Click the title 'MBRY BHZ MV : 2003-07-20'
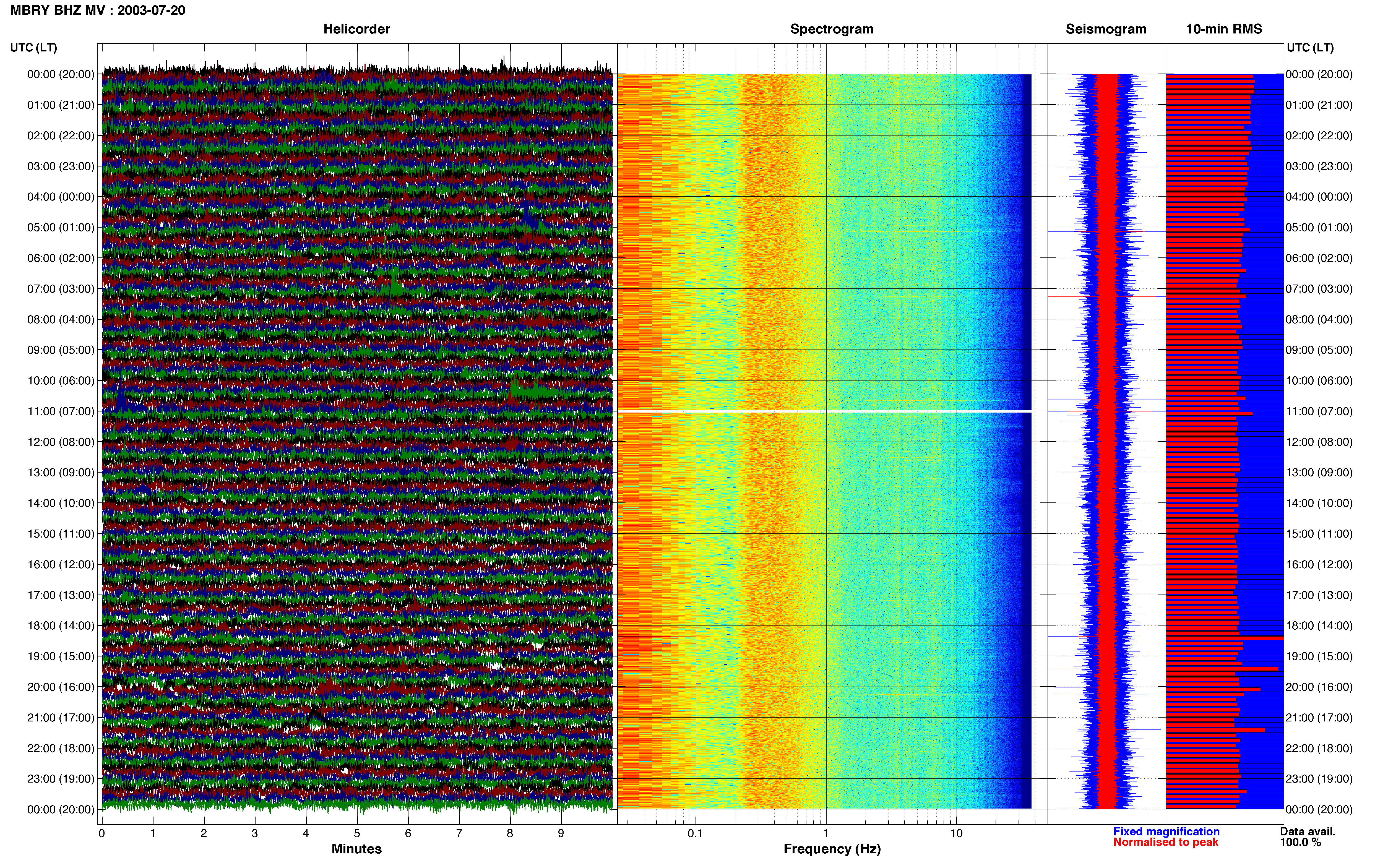The image size is (1388, 868). [98, 10]
